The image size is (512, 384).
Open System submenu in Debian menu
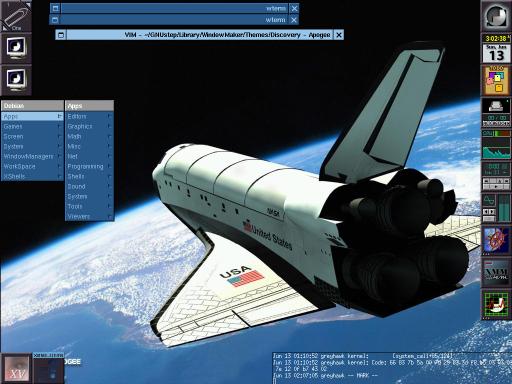click(x=32, y=146)
